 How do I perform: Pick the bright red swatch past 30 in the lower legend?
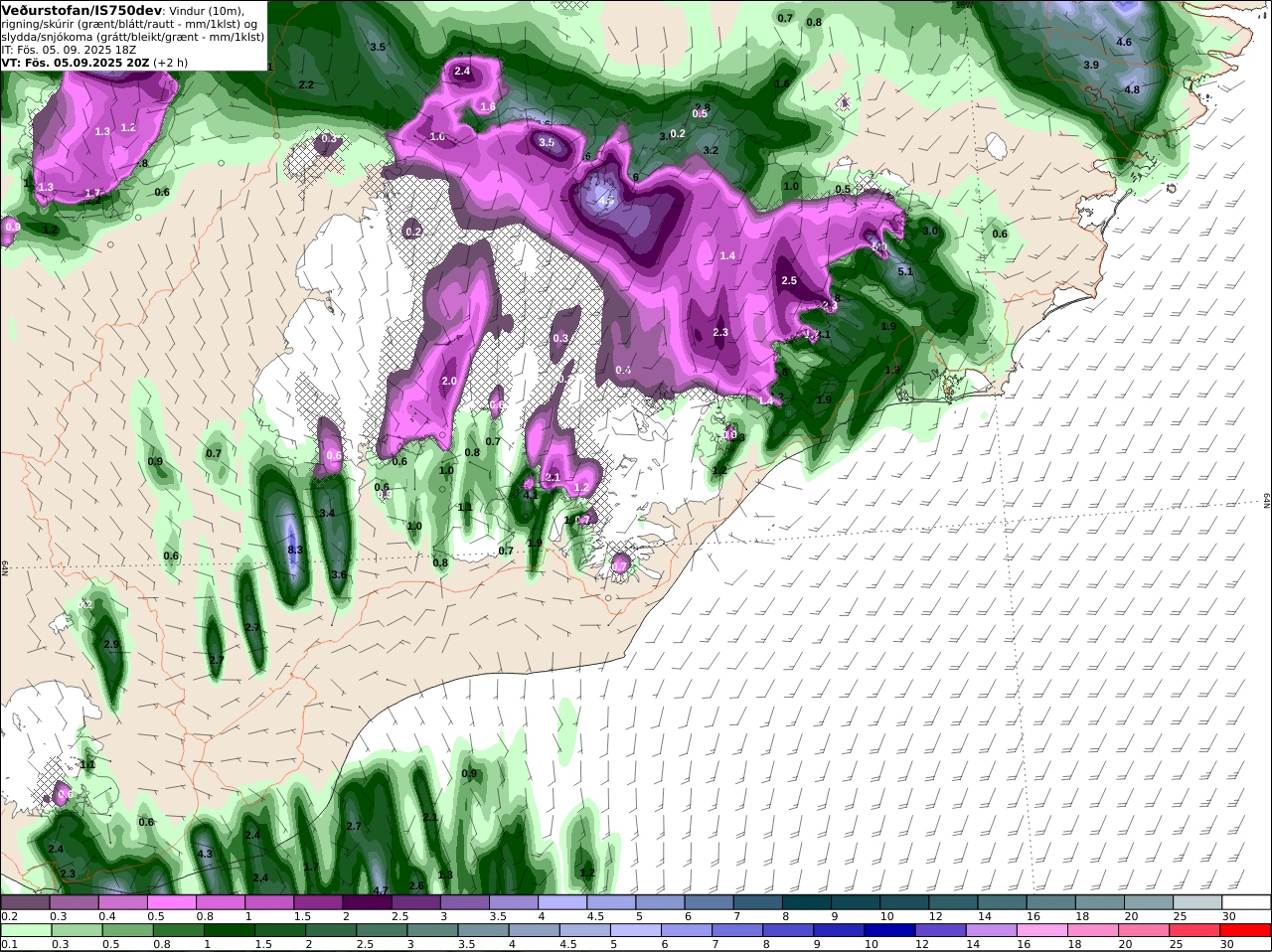pos(1246,930)
